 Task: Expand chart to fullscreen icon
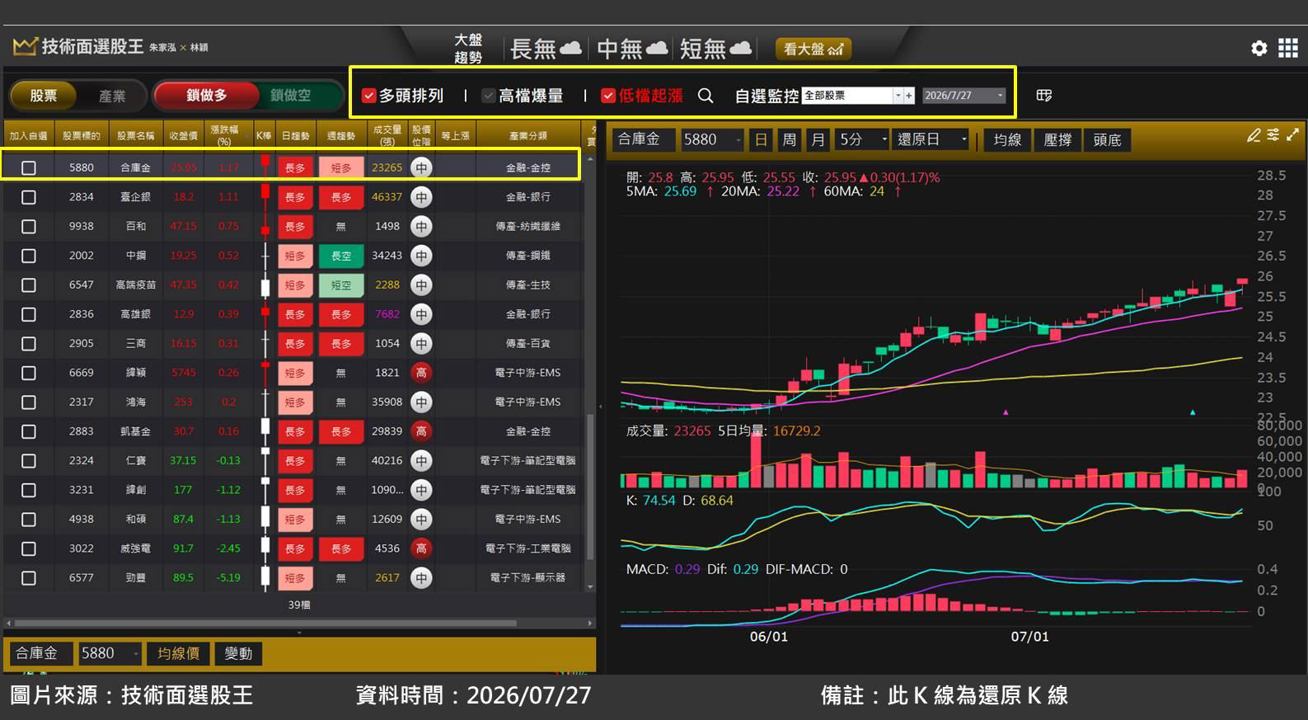pyautogui.click(x=1293, y=135)
